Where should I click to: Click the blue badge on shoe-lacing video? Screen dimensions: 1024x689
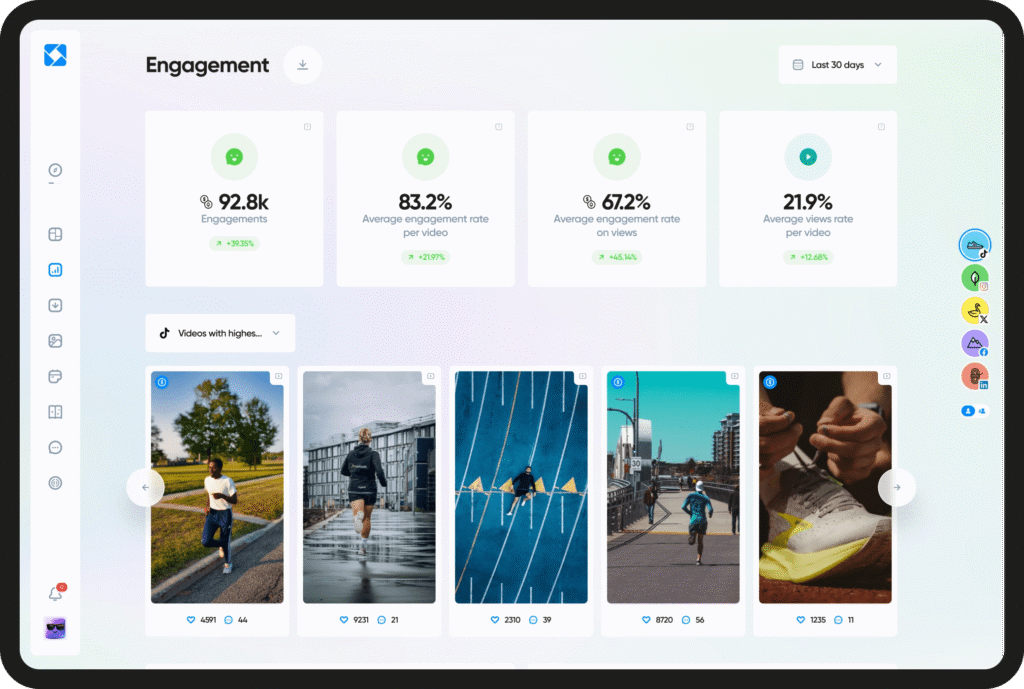tap(770, 382)
